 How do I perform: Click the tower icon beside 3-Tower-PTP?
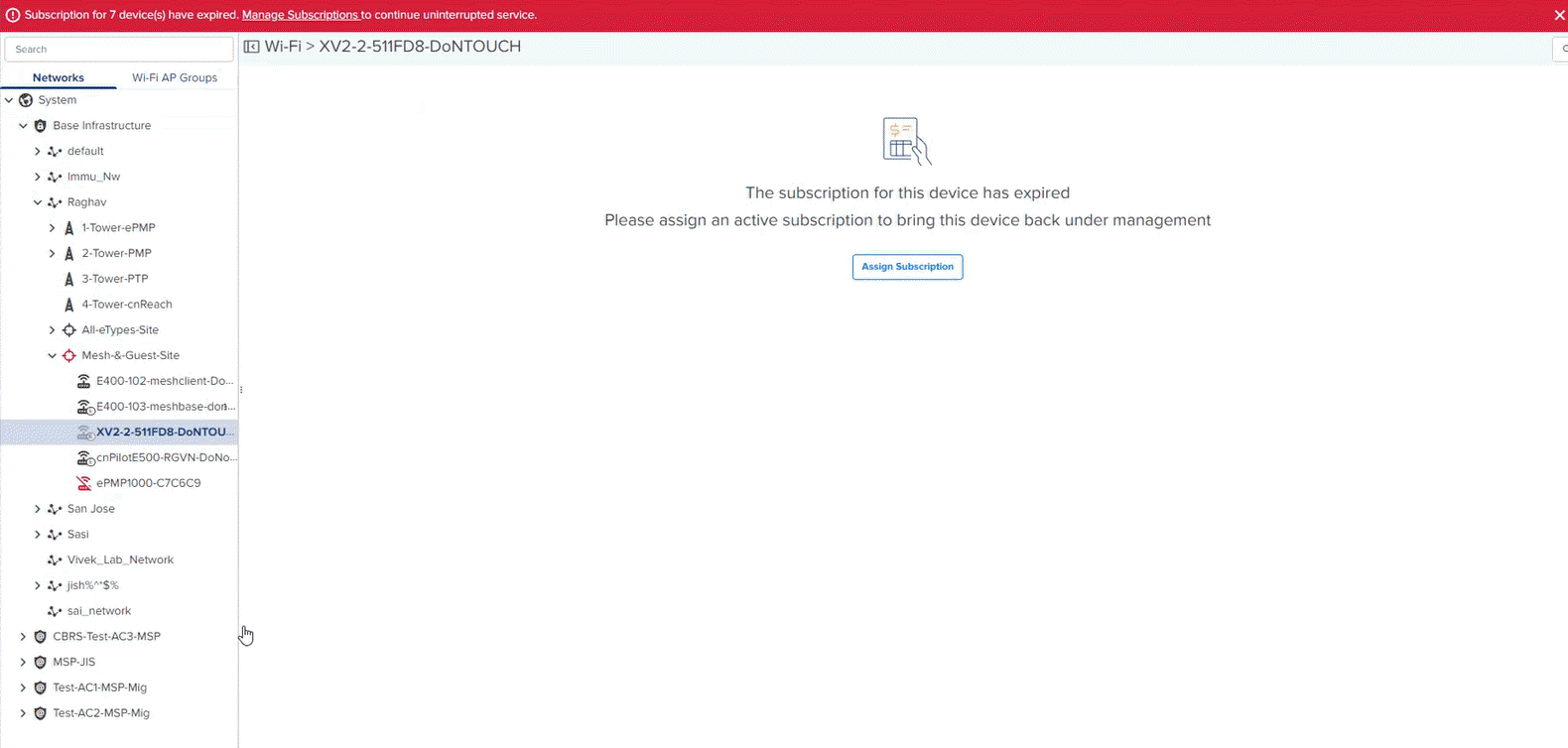click(68, 279)
